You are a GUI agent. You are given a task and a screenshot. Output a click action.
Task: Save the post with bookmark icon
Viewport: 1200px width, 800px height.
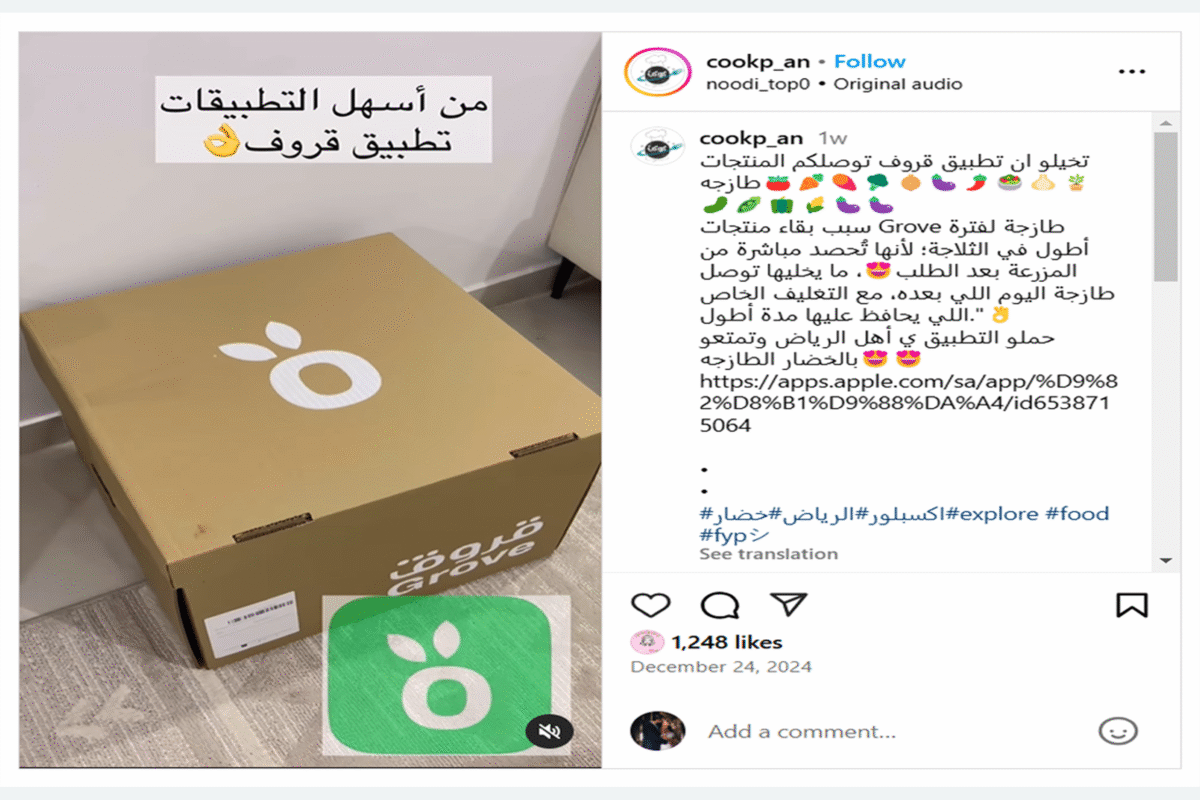(1131, 605)
